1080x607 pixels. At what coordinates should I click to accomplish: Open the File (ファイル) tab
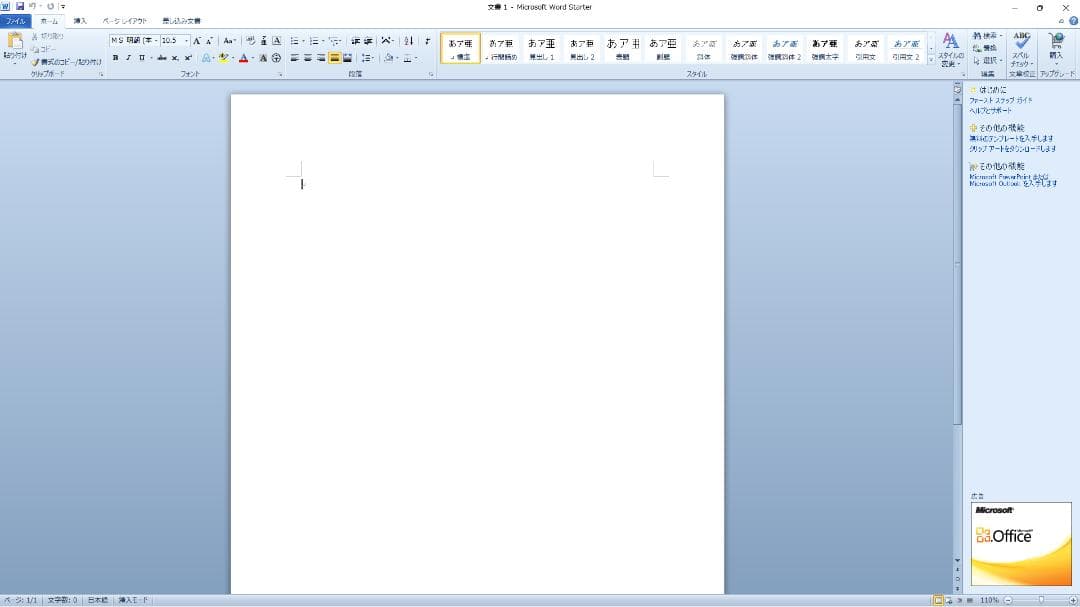point(16,20)
